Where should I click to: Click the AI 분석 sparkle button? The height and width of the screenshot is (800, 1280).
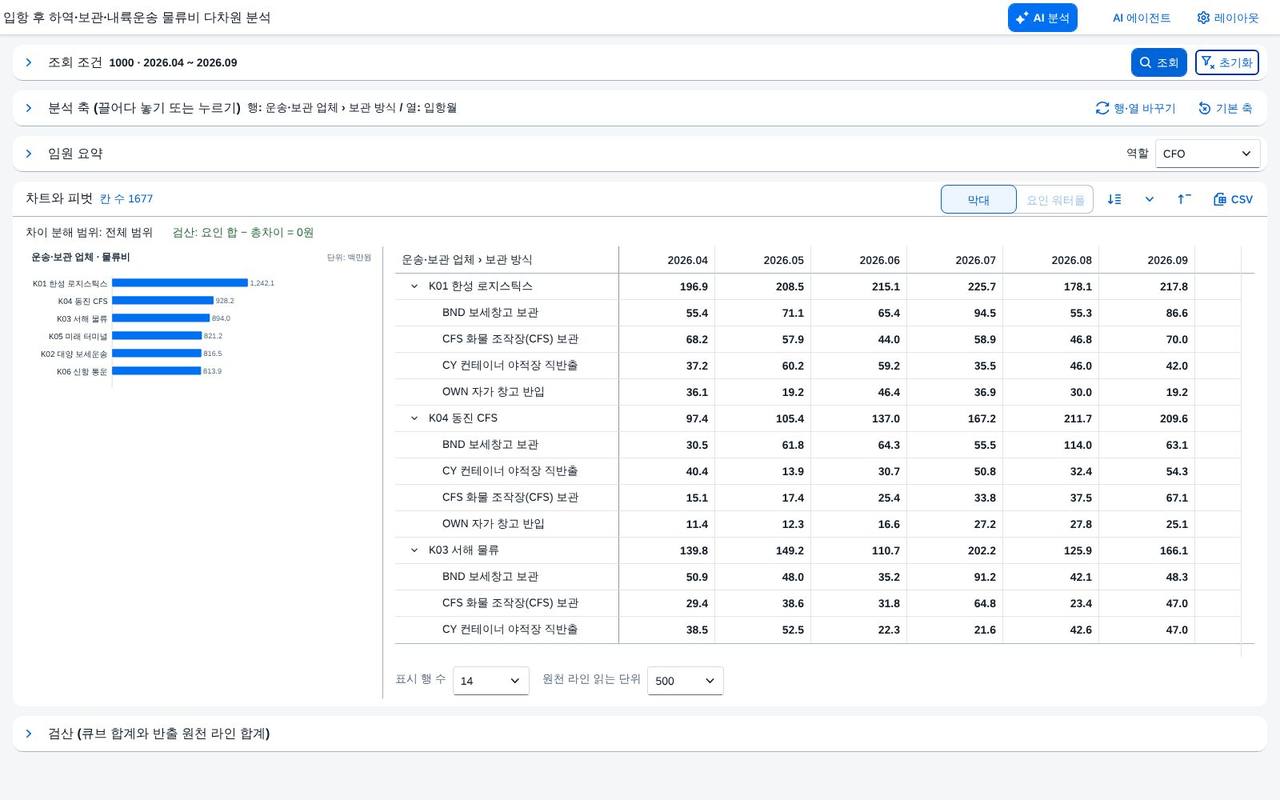tap(1042, 18)
